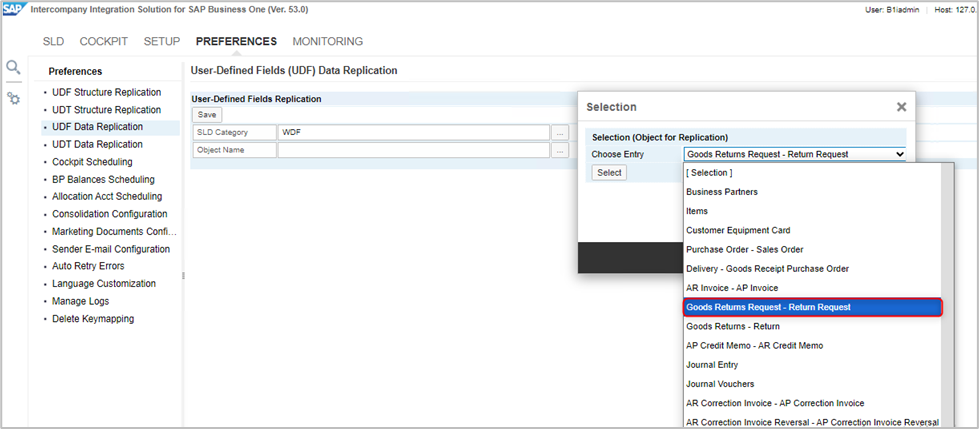Open UDT Data Replication preference

pyautogui.click(x=97, y=144)
